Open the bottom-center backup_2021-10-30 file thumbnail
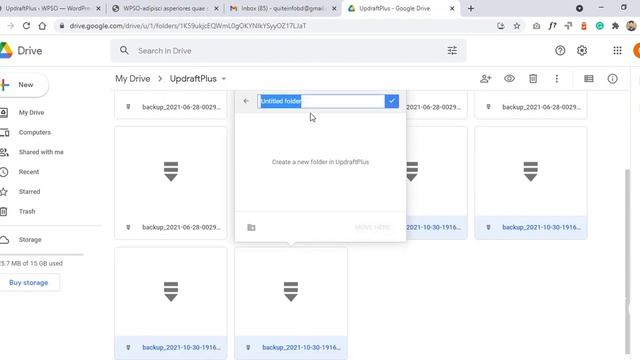The width and height of the screenshot is (640, 360). pyautogui.click(x=291, y=292)
